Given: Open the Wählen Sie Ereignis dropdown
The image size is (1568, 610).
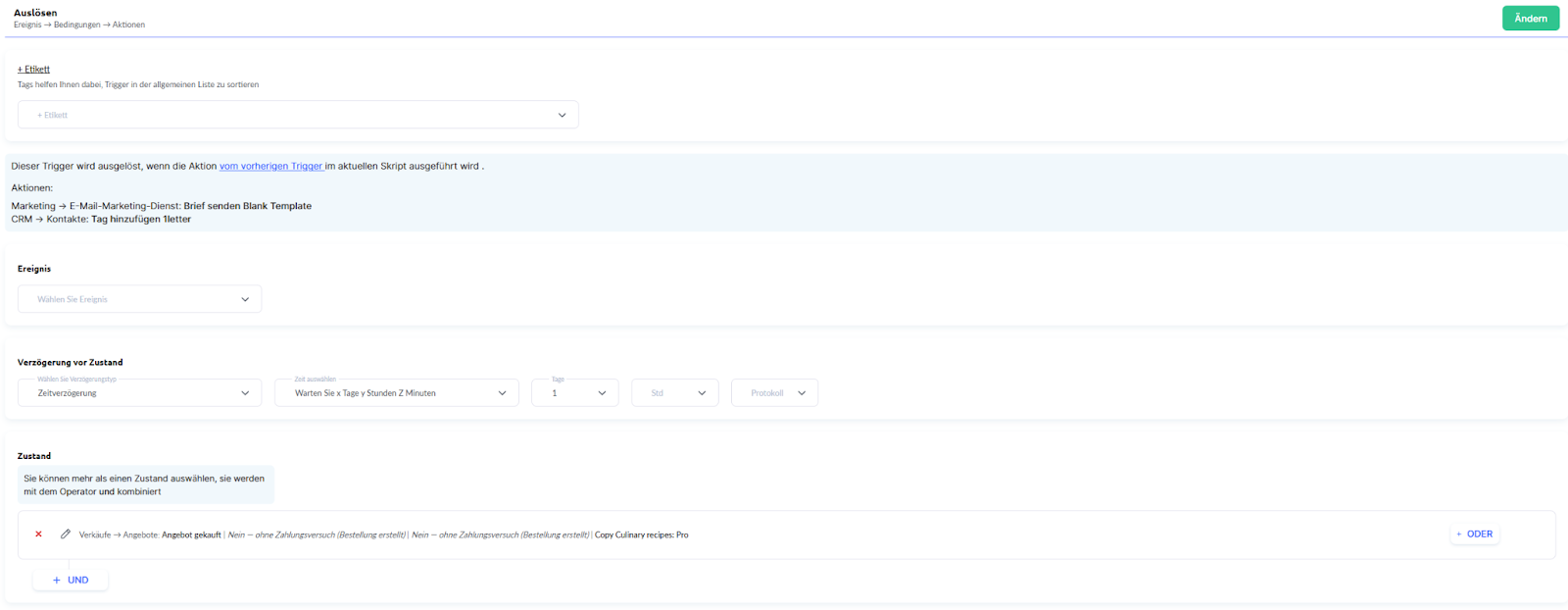Looking at the screenshot, I should 127,299.
